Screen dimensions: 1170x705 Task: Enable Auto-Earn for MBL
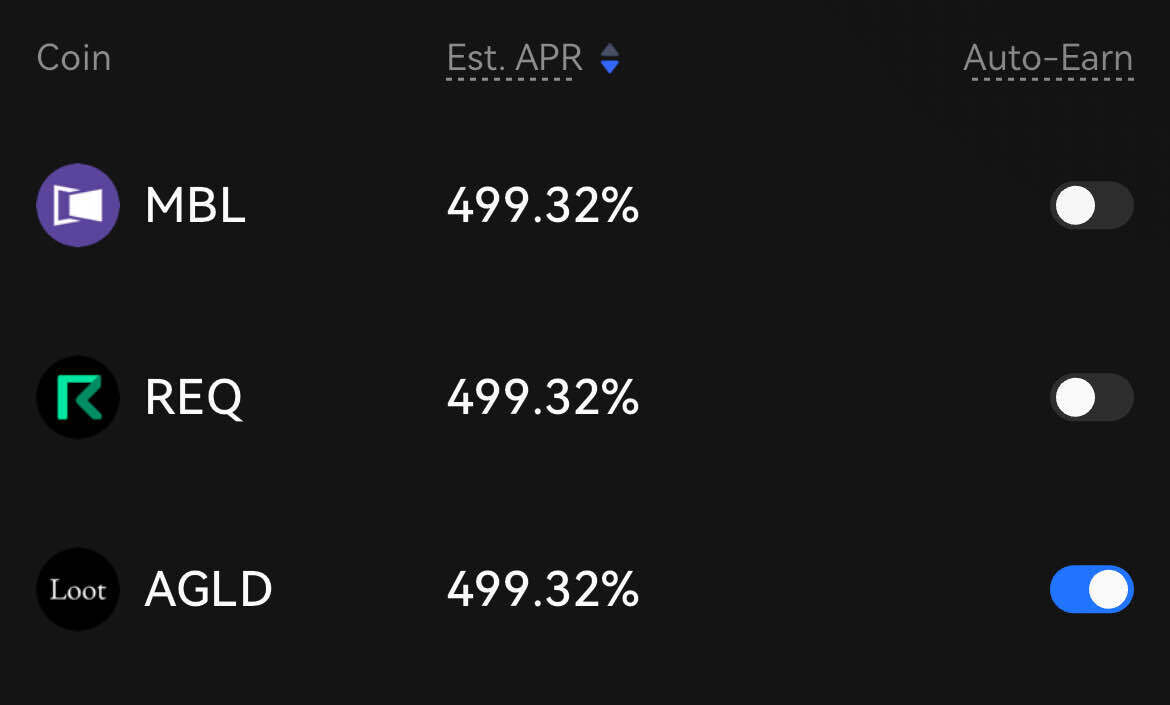tap(1091, 206)
